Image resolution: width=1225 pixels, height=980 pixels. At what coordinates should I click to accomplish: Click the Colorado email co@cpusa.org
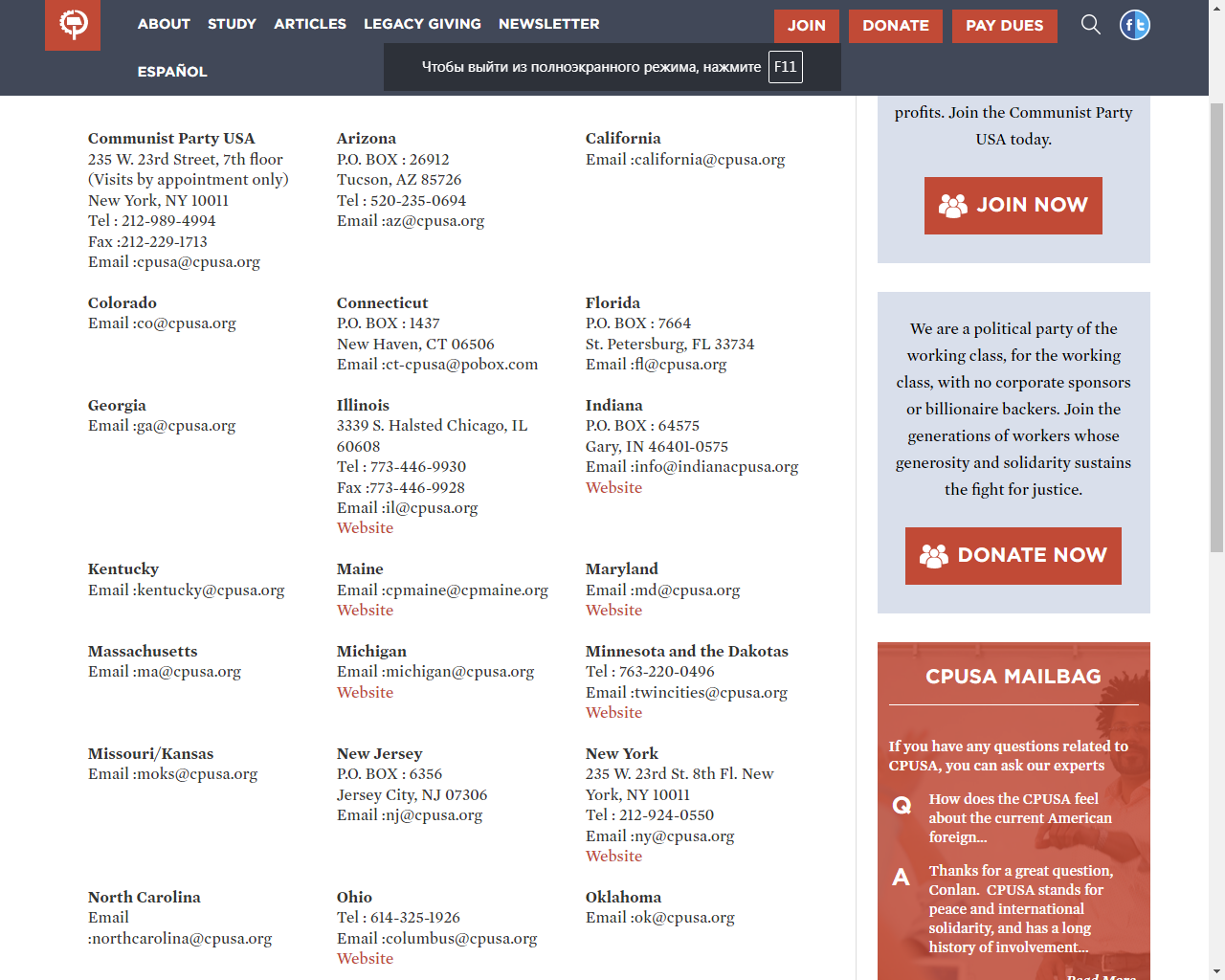coord(185,323)
